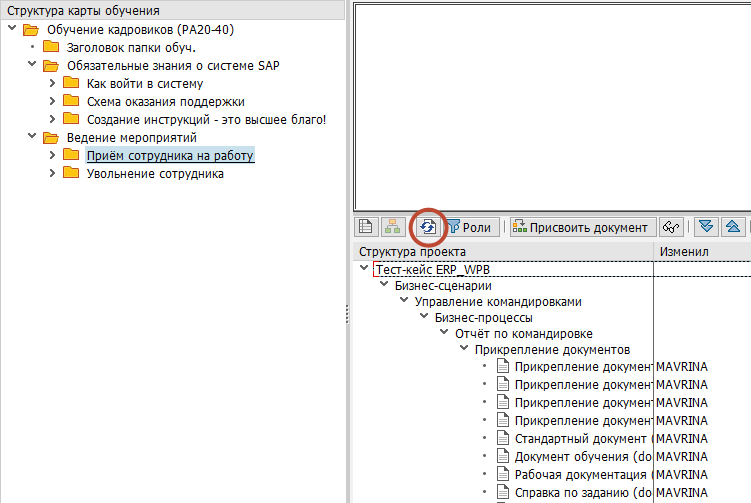Viewport: 751px width, 503px height.
Task: Click the glasses display icon
Action: [671, 227]
